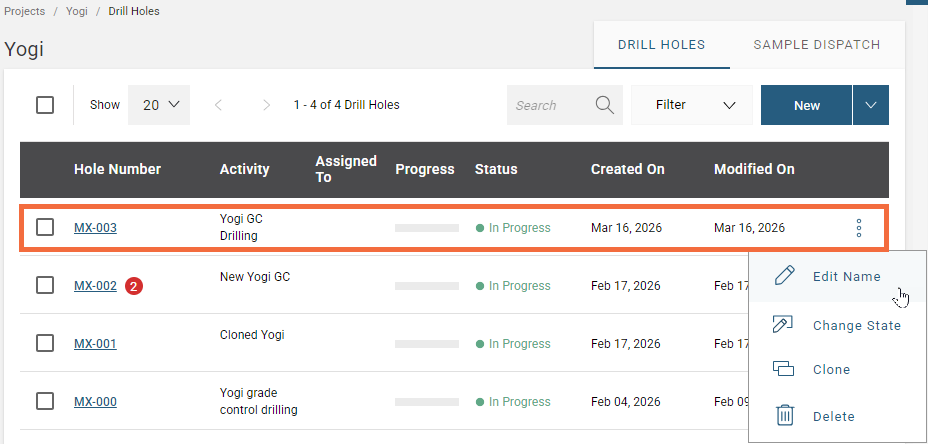This screenshot has width=928, height=444.
Task: Switch to the Sample Dispatch tab
Action: (816, 45)
